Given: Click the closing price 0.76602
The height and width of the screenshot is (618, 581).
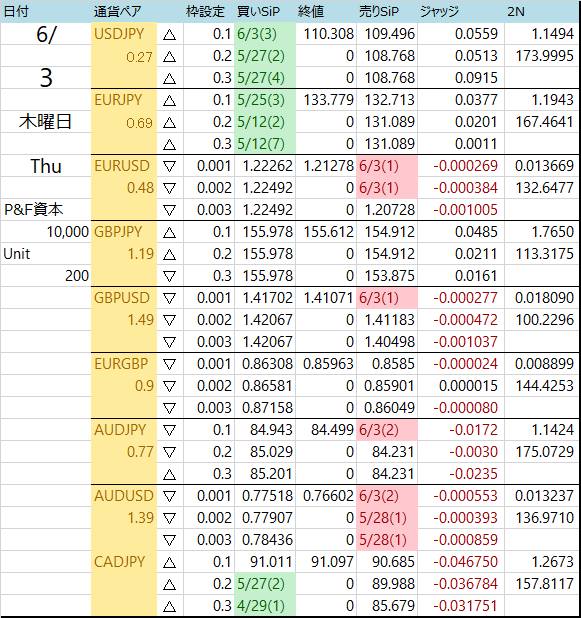Looking at the screenshot, I should (x=329, y=495).
